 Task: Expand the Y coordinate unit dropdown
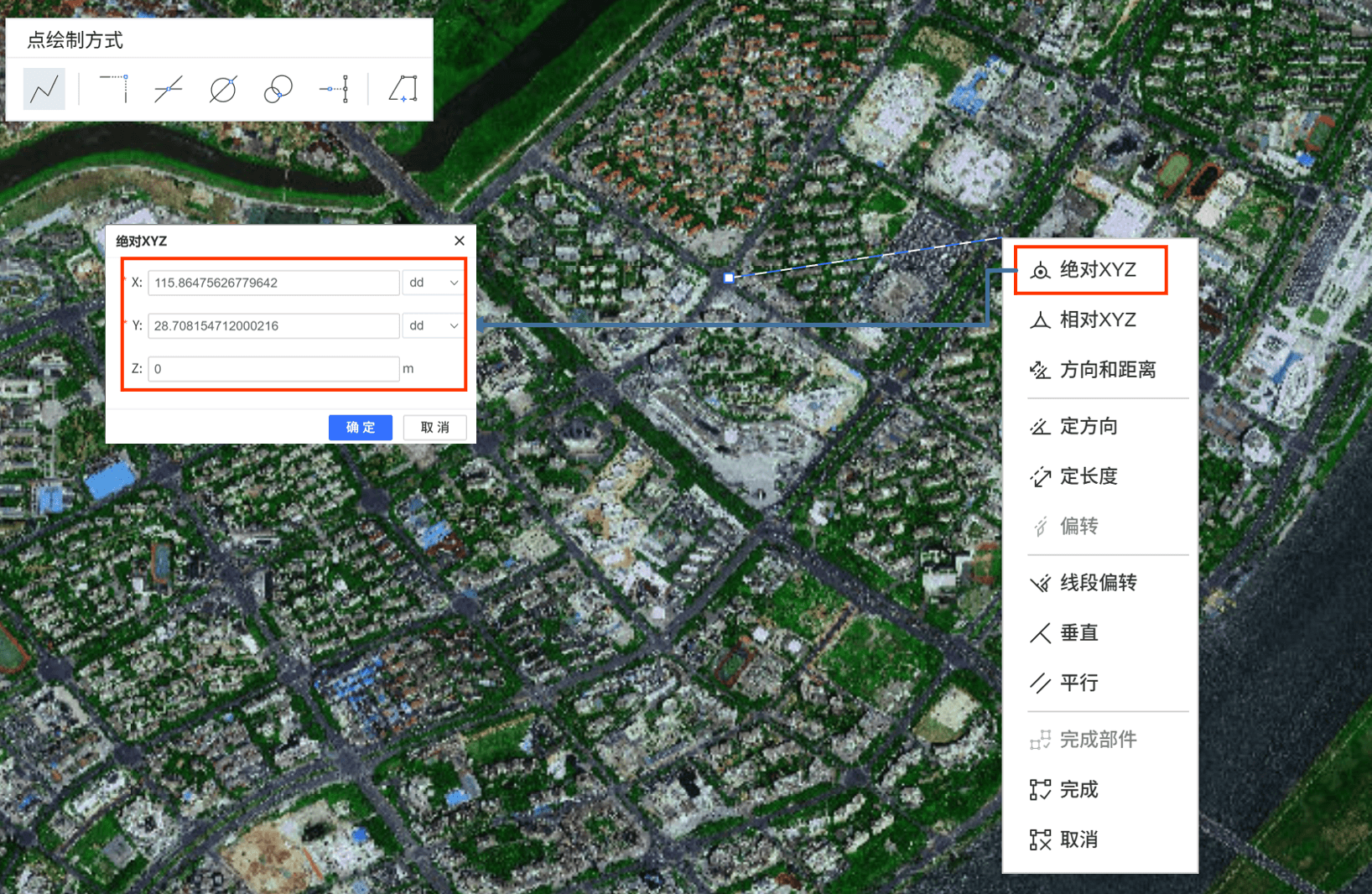[x=433, y=325]
